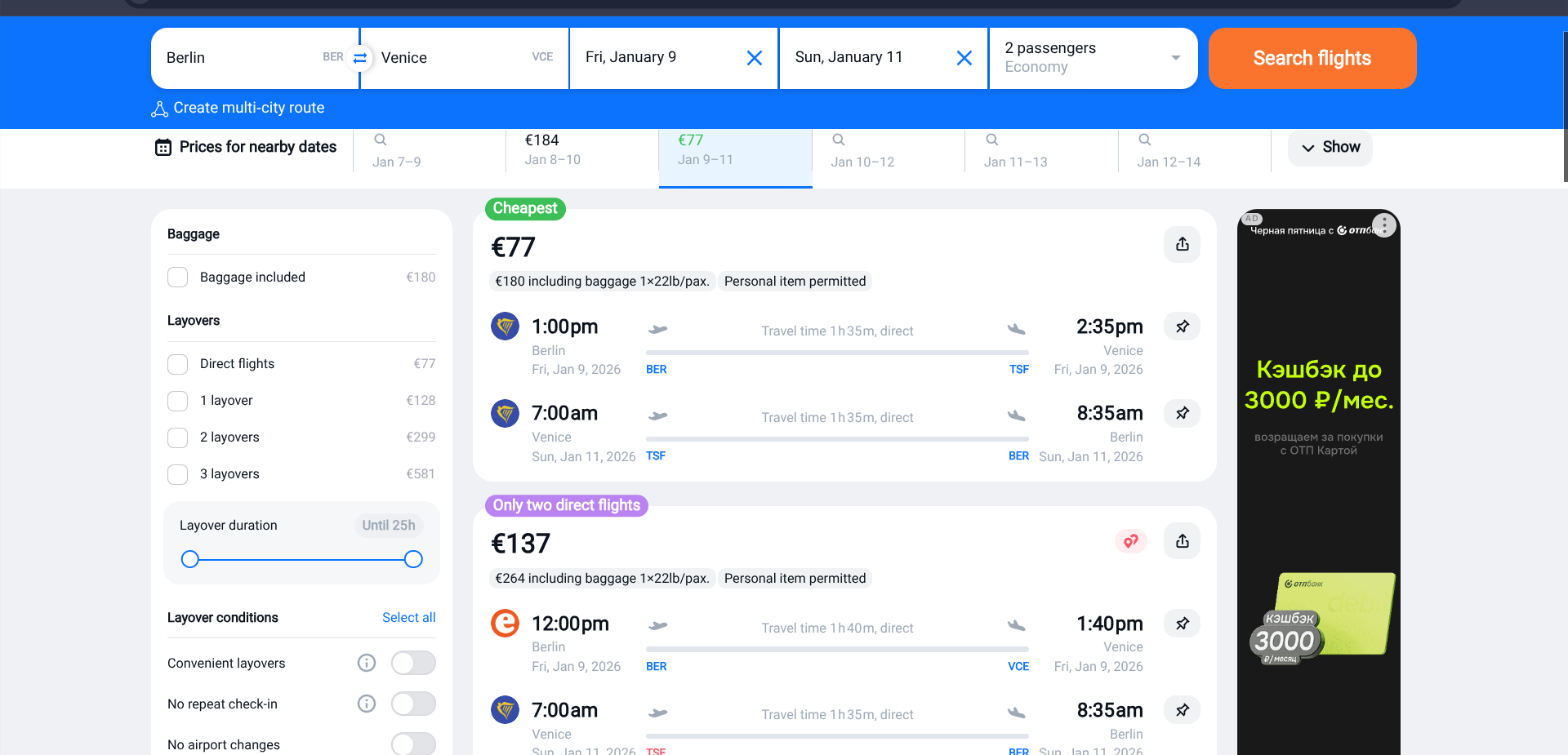Open info icon for Convenient layovers
This screenshot has height=755, width=1568.
tap(367, 663)
